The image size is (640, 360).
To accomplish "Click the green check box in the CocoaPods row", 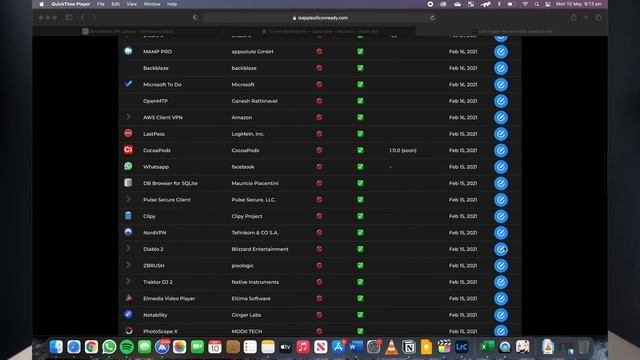I will (360, 150).
